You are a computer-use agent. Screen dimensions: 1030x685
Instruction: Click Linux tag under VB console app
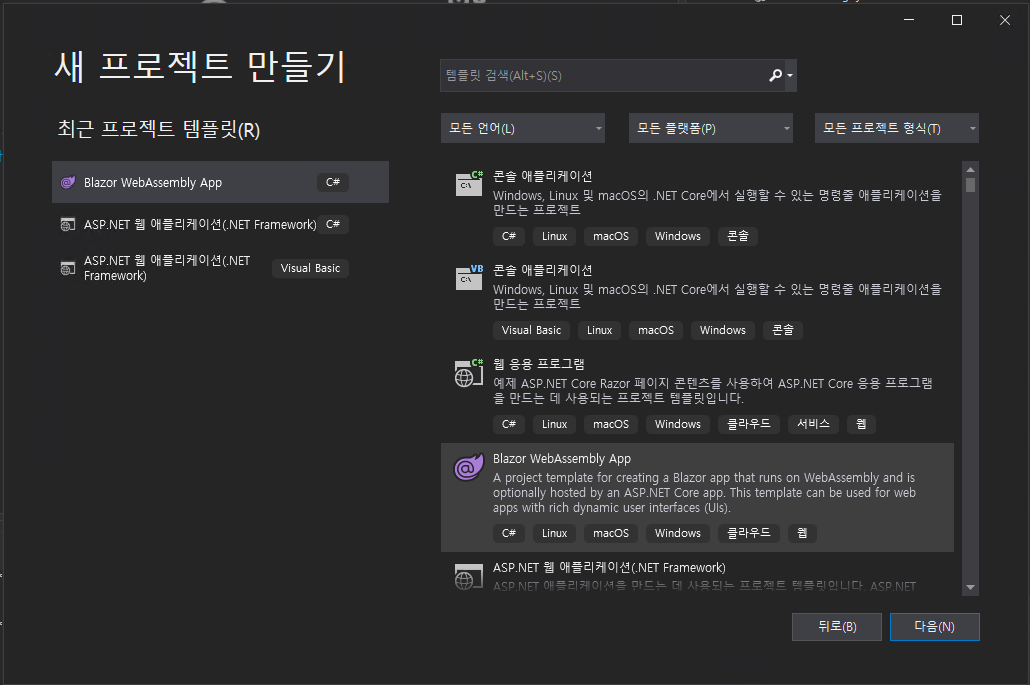coord(599,330)
